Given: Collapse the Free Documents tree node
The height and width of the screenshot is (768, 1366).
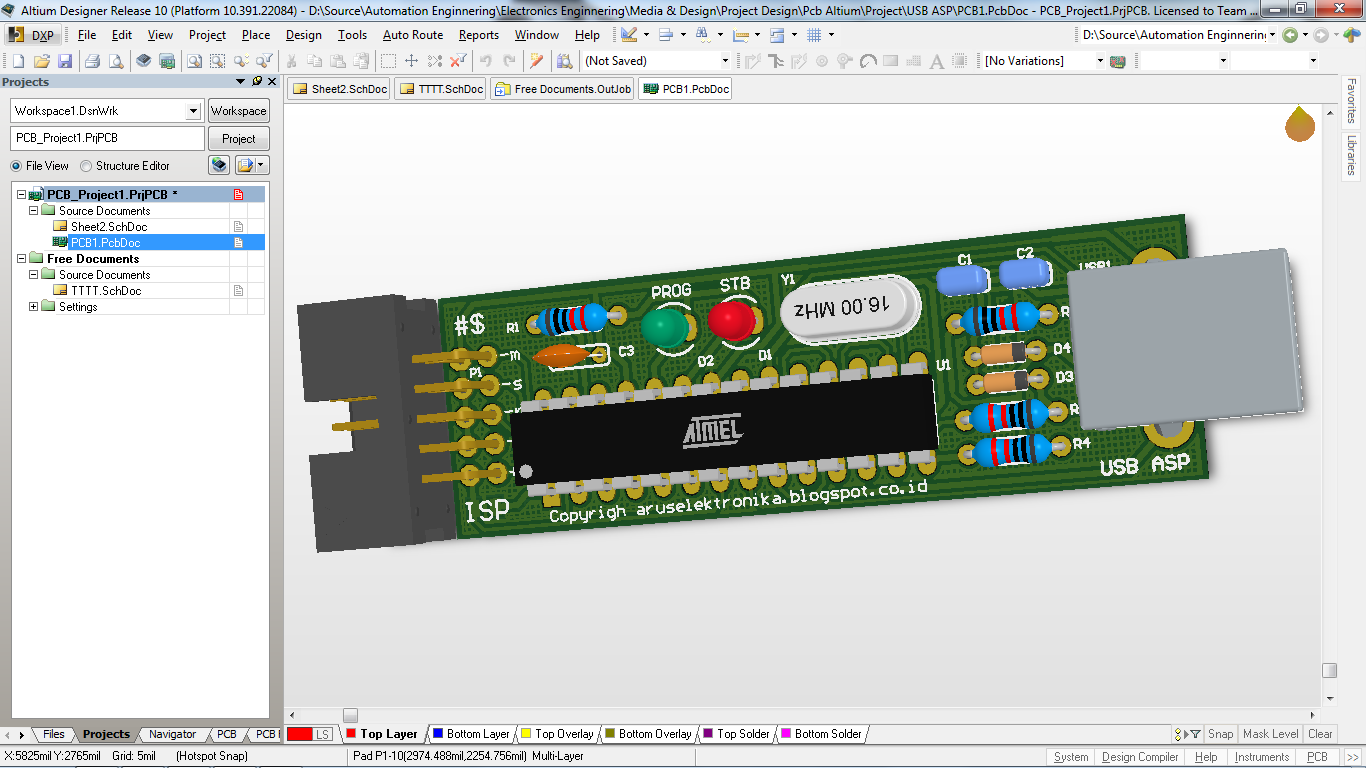Looking at the screenshot, I should pos(19,258).
